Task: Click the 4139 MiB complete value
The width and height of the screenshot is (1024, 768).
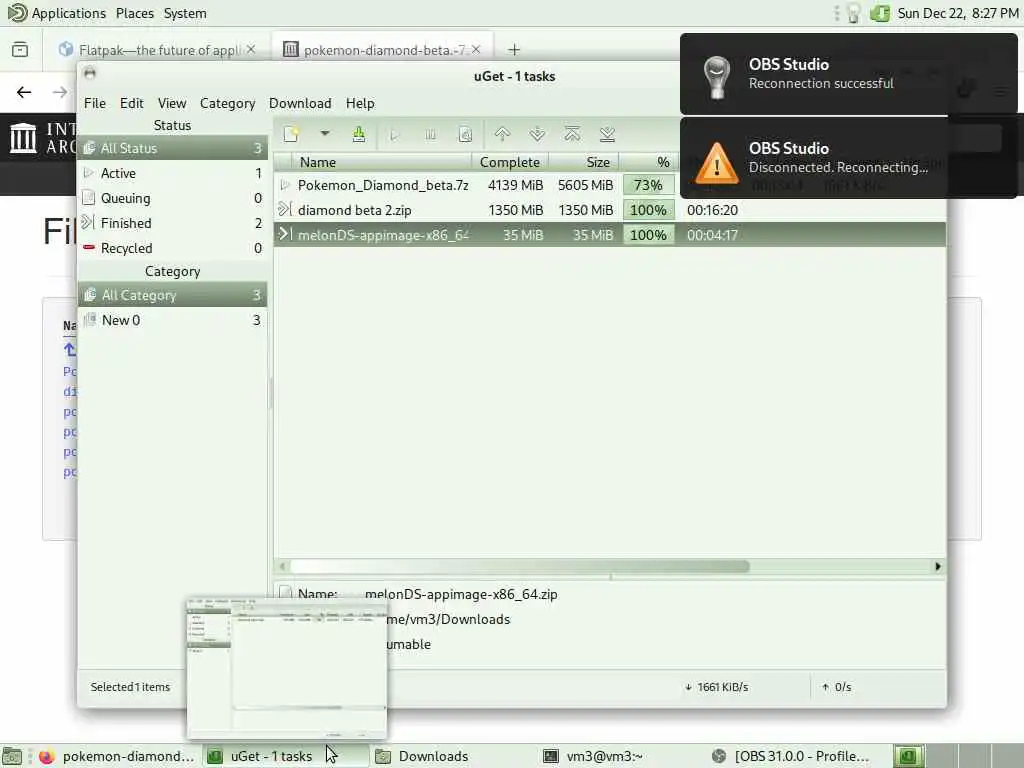Action: tap(515, 185)
